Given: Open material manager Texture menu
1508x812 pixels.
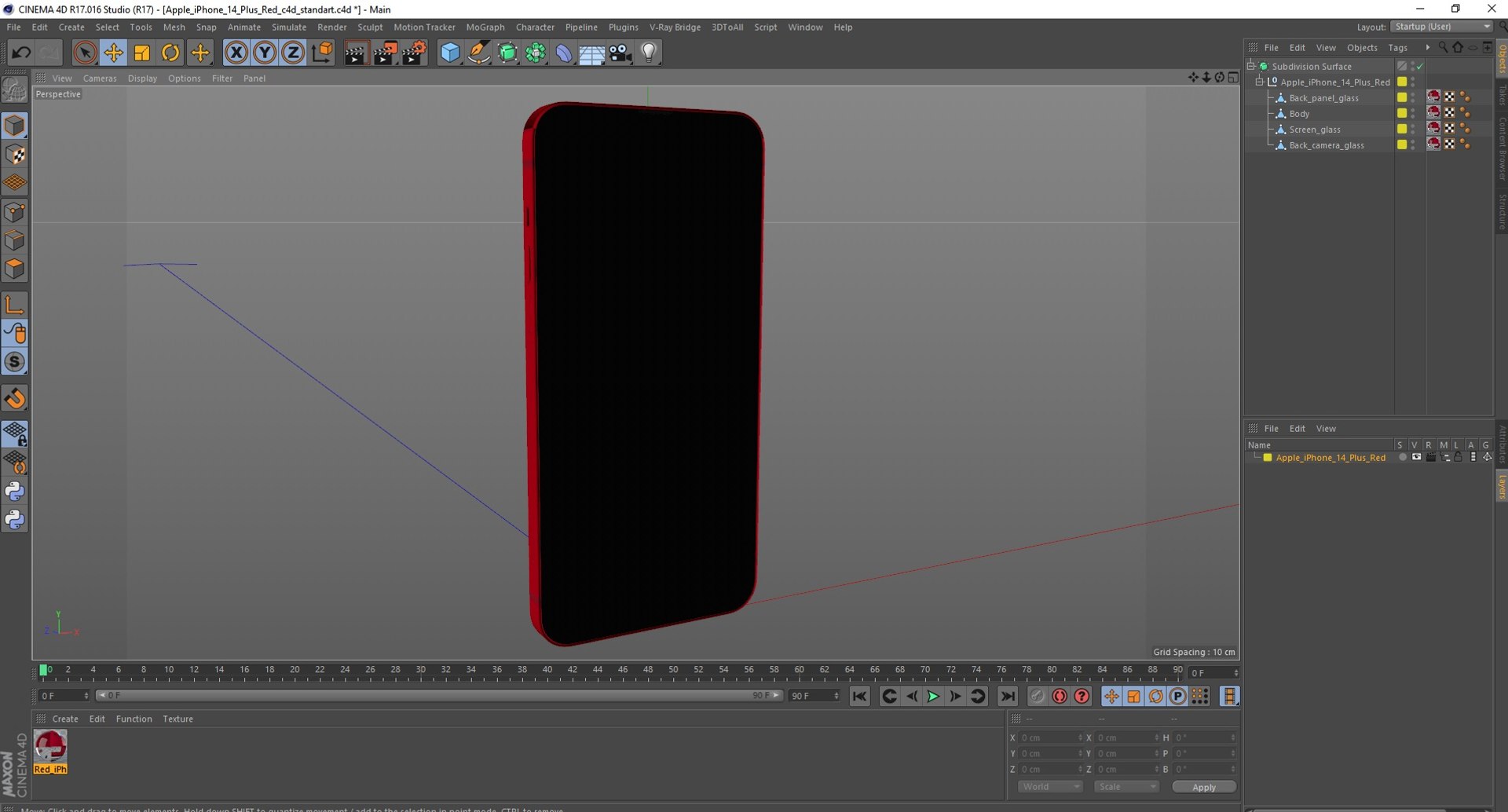Looking at the screenshot, I should [178, 719].
